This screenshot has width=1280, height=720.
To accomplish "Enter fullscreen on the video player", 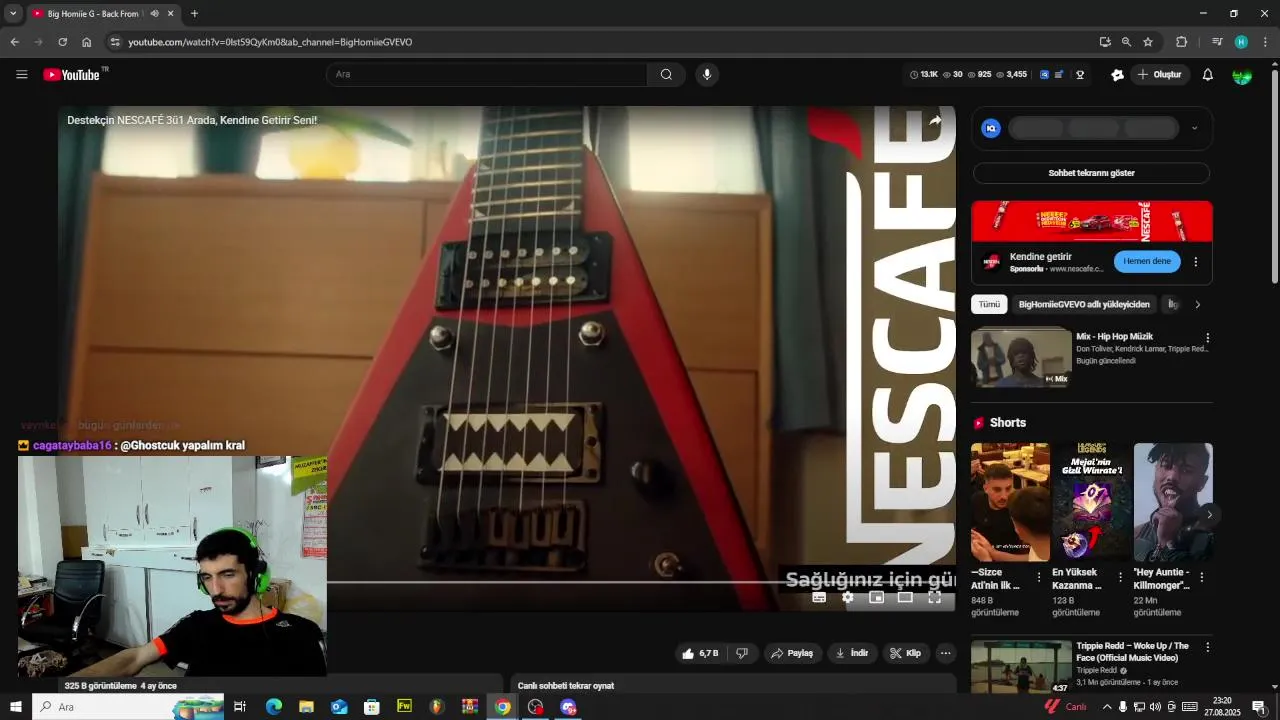I will pos(934,597).
